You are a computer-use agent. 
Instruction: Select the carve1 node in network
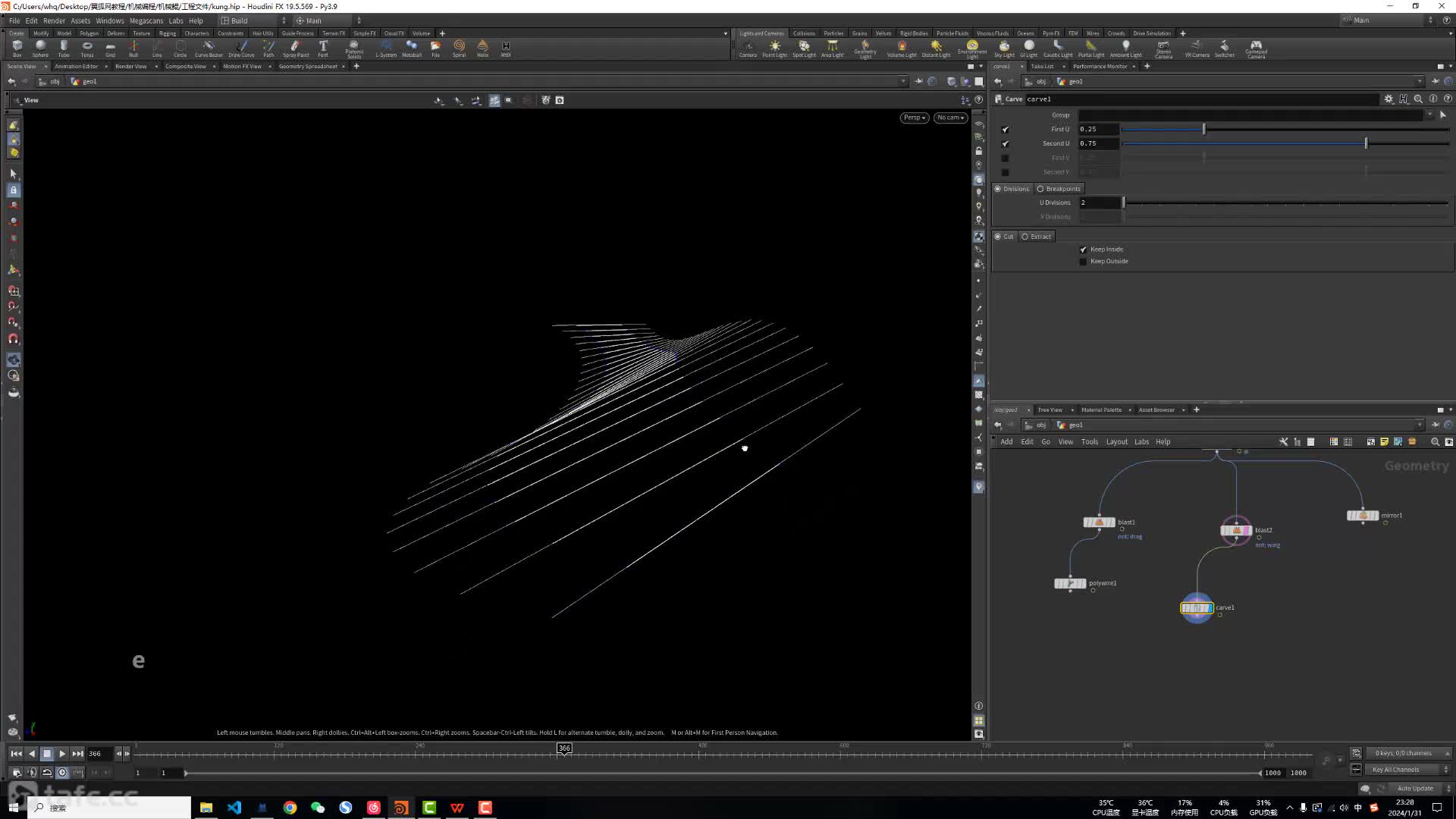(1197, 607)
